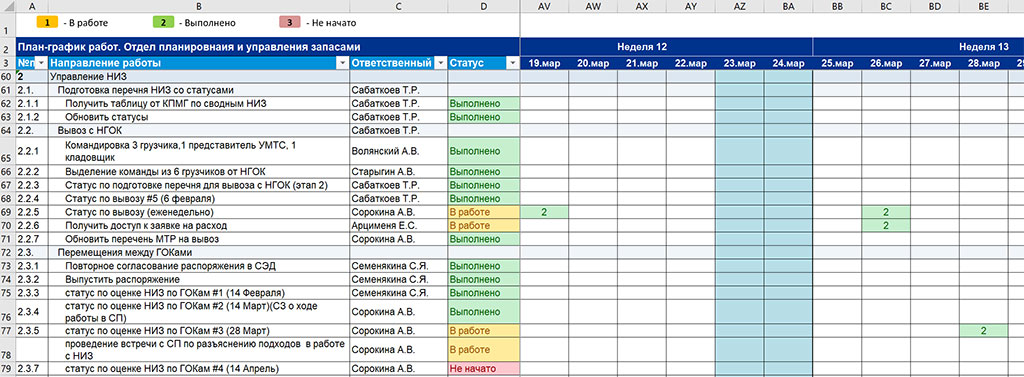Click the red legend swatch numbered 3
This screenshot has width=1024, height=377.
289,22
